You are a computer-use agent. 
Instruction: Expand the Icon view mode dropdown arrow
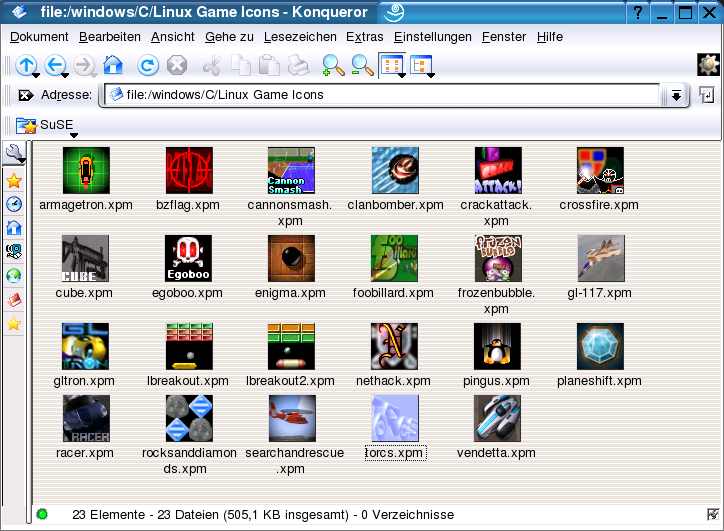click(402, 75)
